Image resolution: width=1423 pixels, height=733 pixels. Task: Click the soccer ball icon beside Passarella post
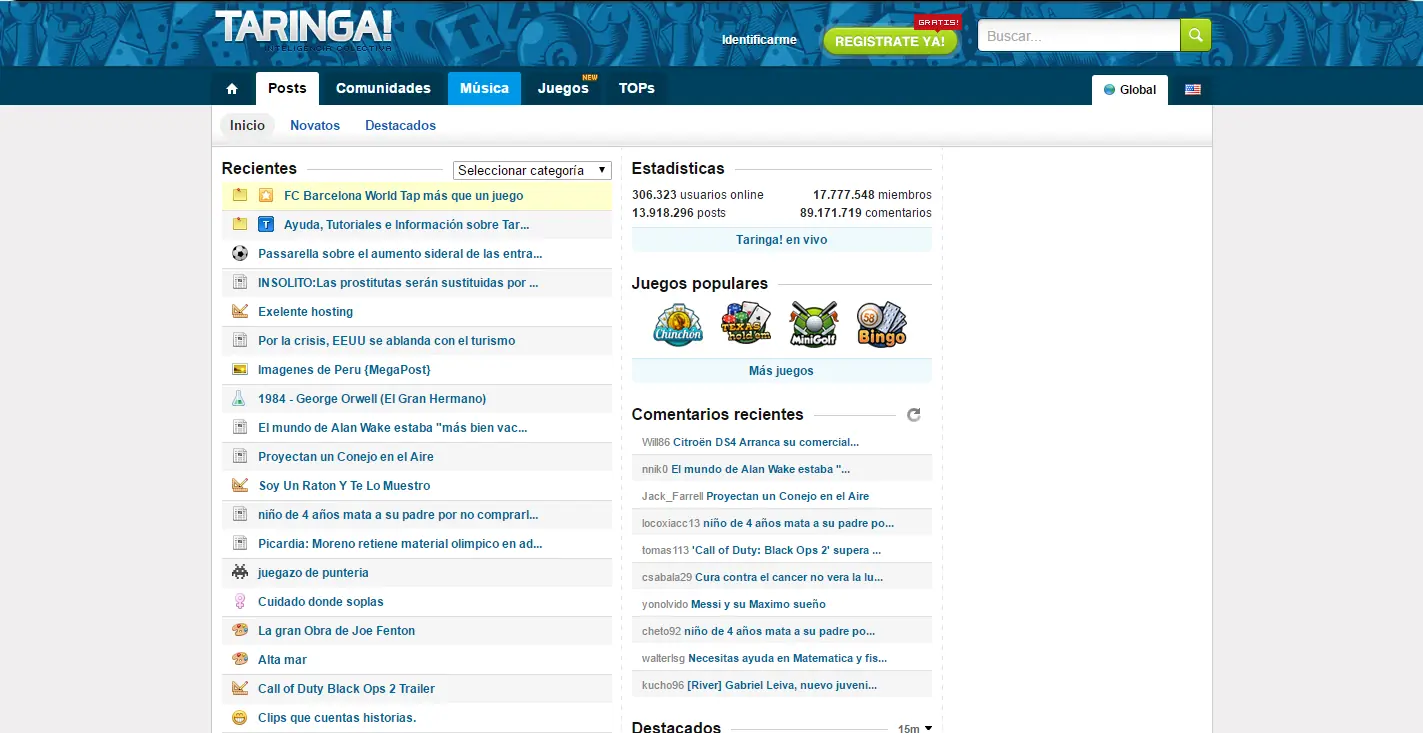(240, 253)
